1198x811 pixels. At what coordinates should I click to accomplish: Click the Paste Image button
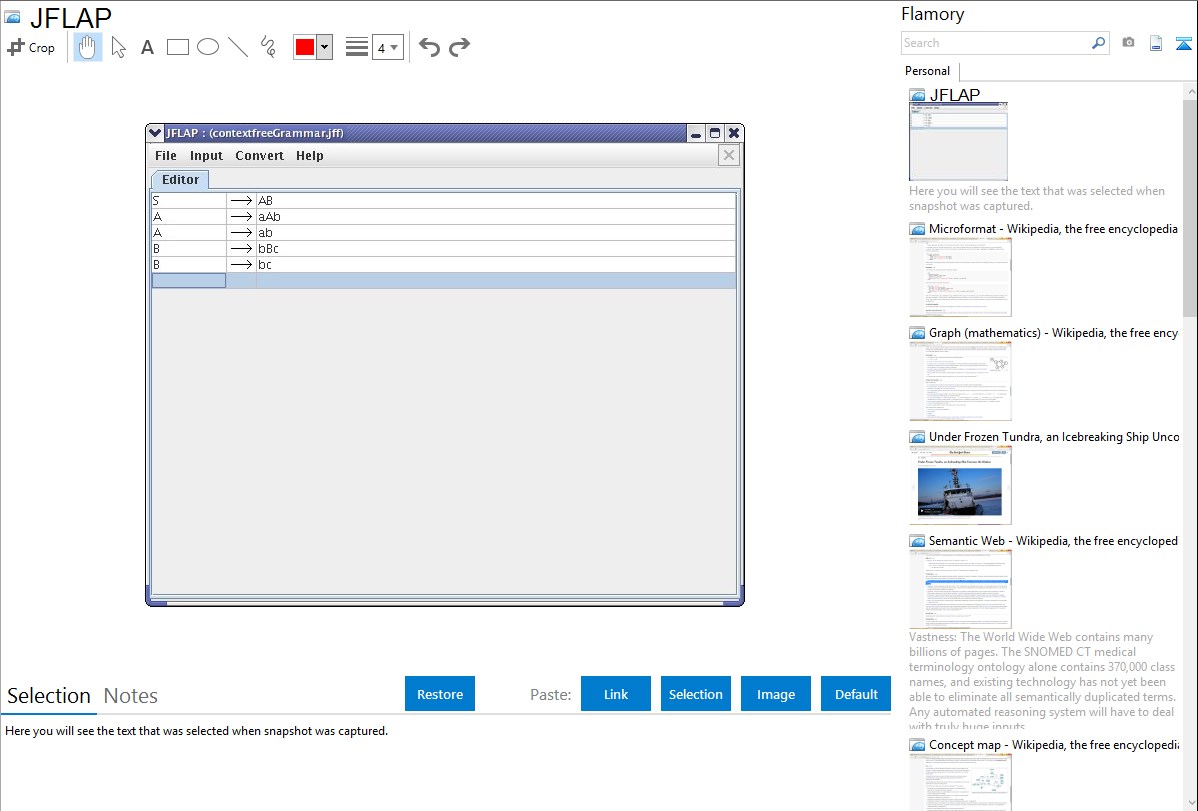click(x=776, y=694)
